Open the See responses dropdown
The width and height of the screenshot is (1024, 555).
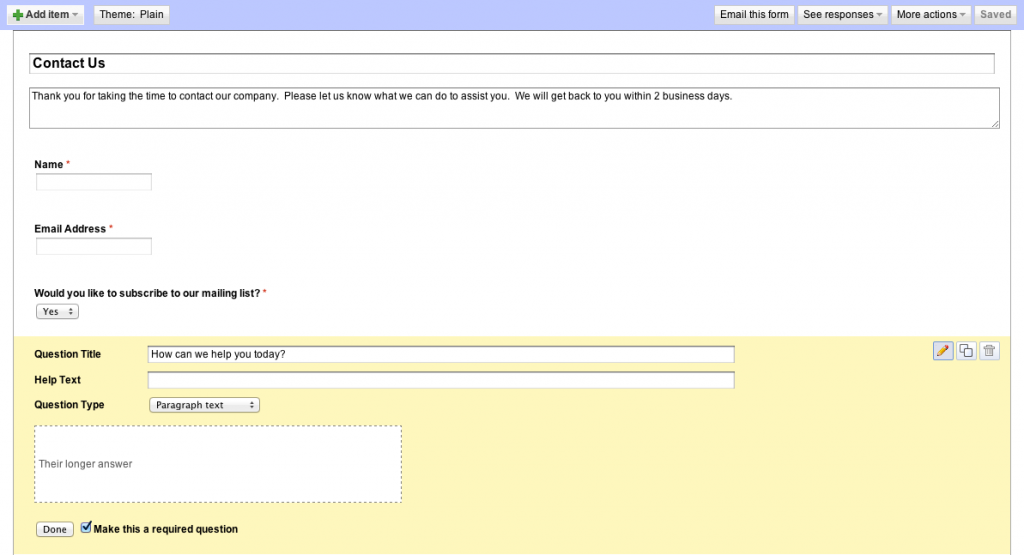point(842,14)
